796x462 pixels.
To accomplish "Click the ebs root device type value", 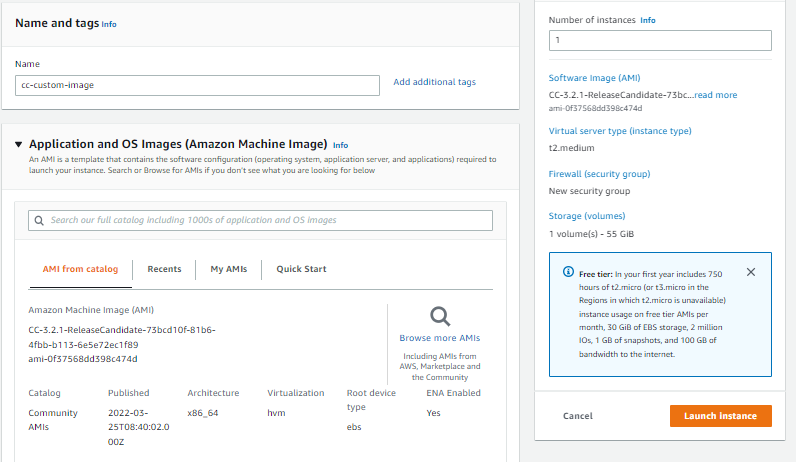I will coord(354,427).
